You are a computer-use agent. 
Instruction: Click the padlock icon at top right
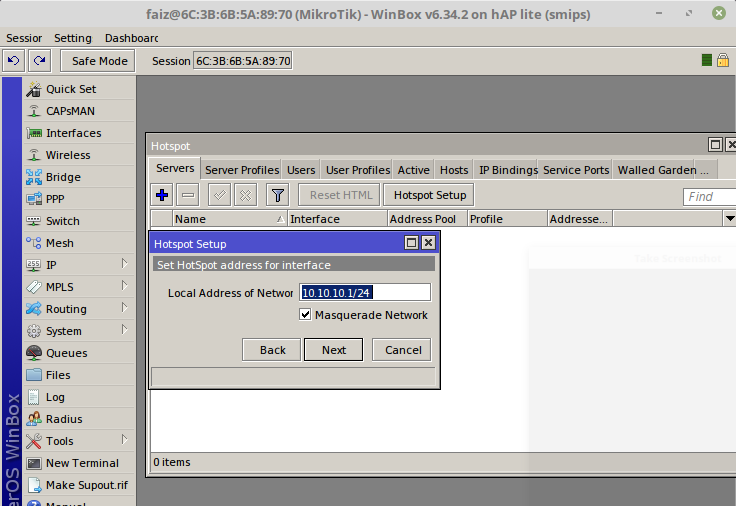click(723, 60)
